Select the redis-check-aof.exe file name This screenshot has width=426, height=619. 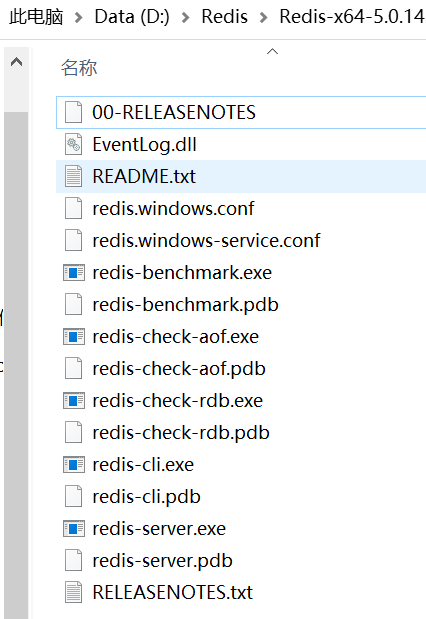pyautogui.click(x=176, y=337)
